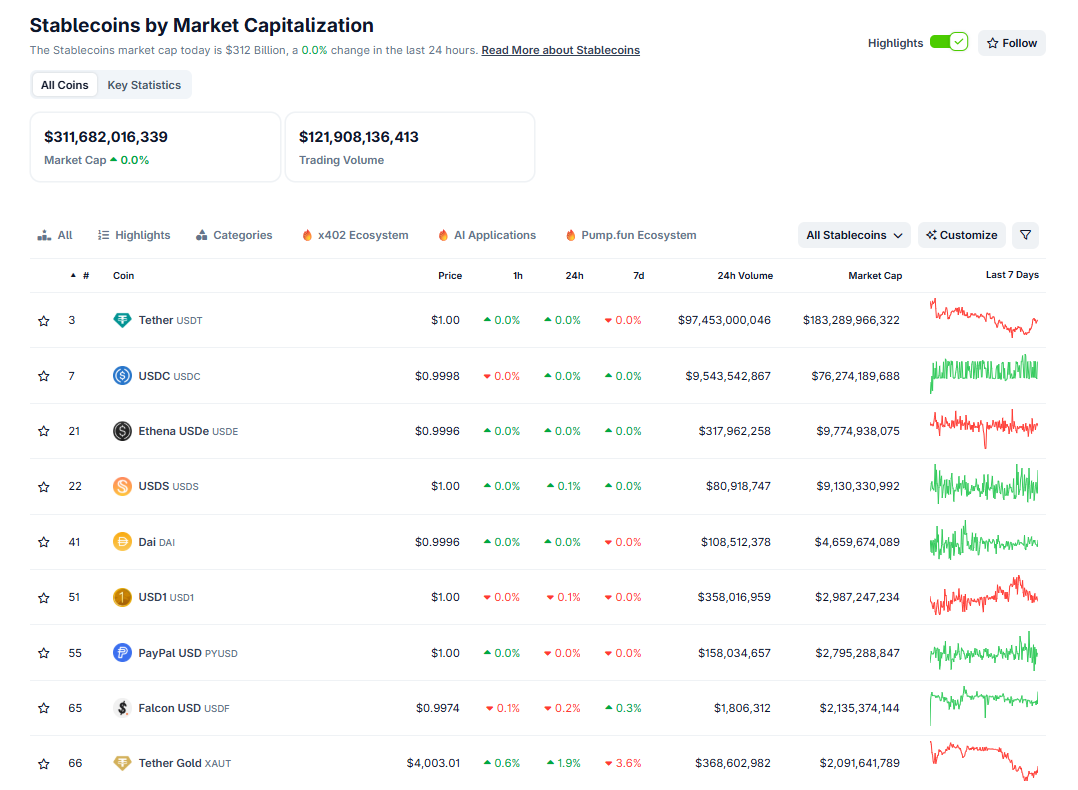The width and height of the screenshot is (1078, 790).
Task: Click Tether's last 7 days sparkline chart
Action: pos(984,318)
